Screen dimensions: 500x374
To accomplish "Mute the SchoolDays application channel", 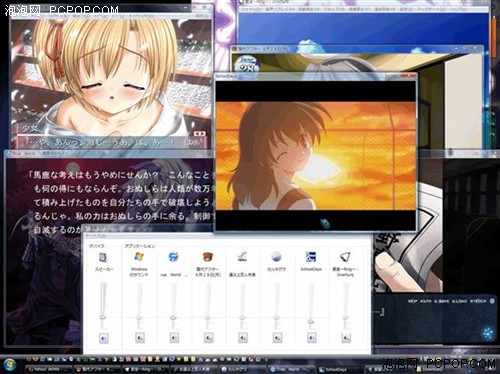I will (x=311, y=338).
